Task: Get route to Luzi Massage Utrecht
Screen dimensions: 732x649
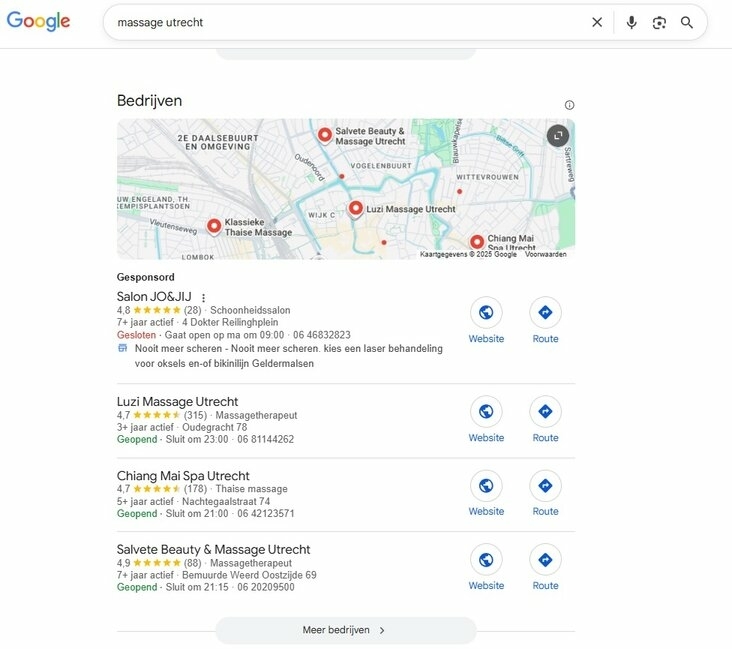Action: pyautogui.click(x=545, y=411)
